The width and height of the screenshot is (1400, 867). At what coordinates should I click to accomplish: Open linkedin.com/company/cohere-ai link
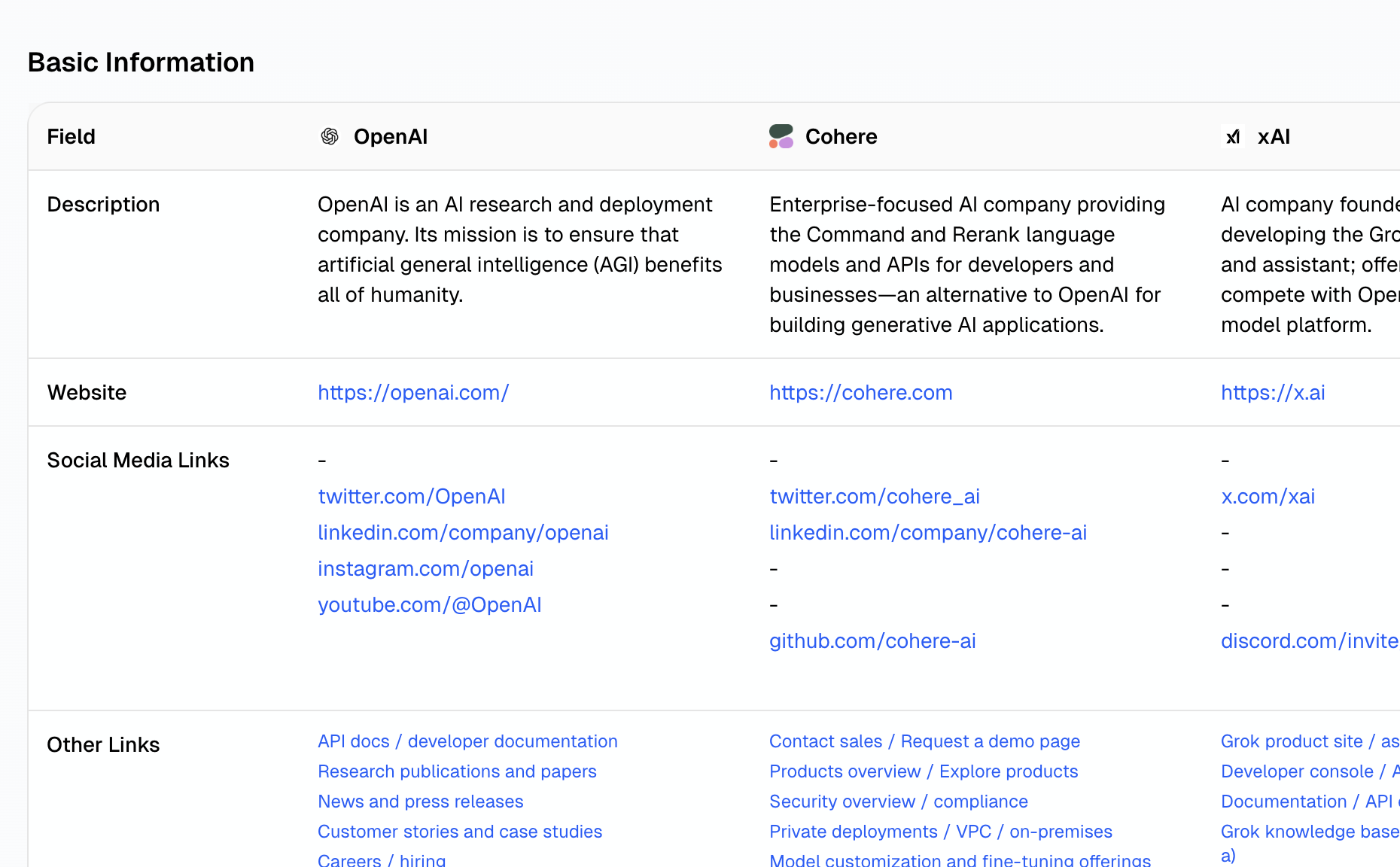928,532
